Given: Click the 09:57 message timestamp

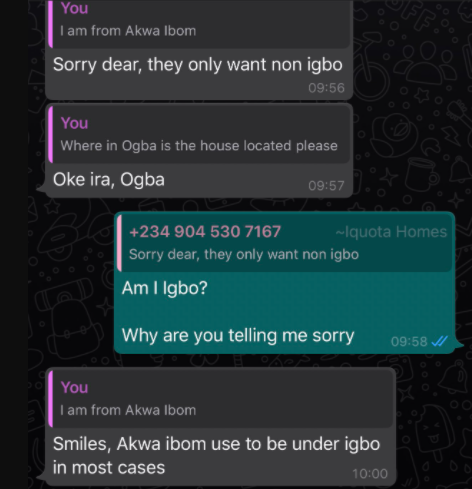Looking at the screenshot, I should [326, 185].
